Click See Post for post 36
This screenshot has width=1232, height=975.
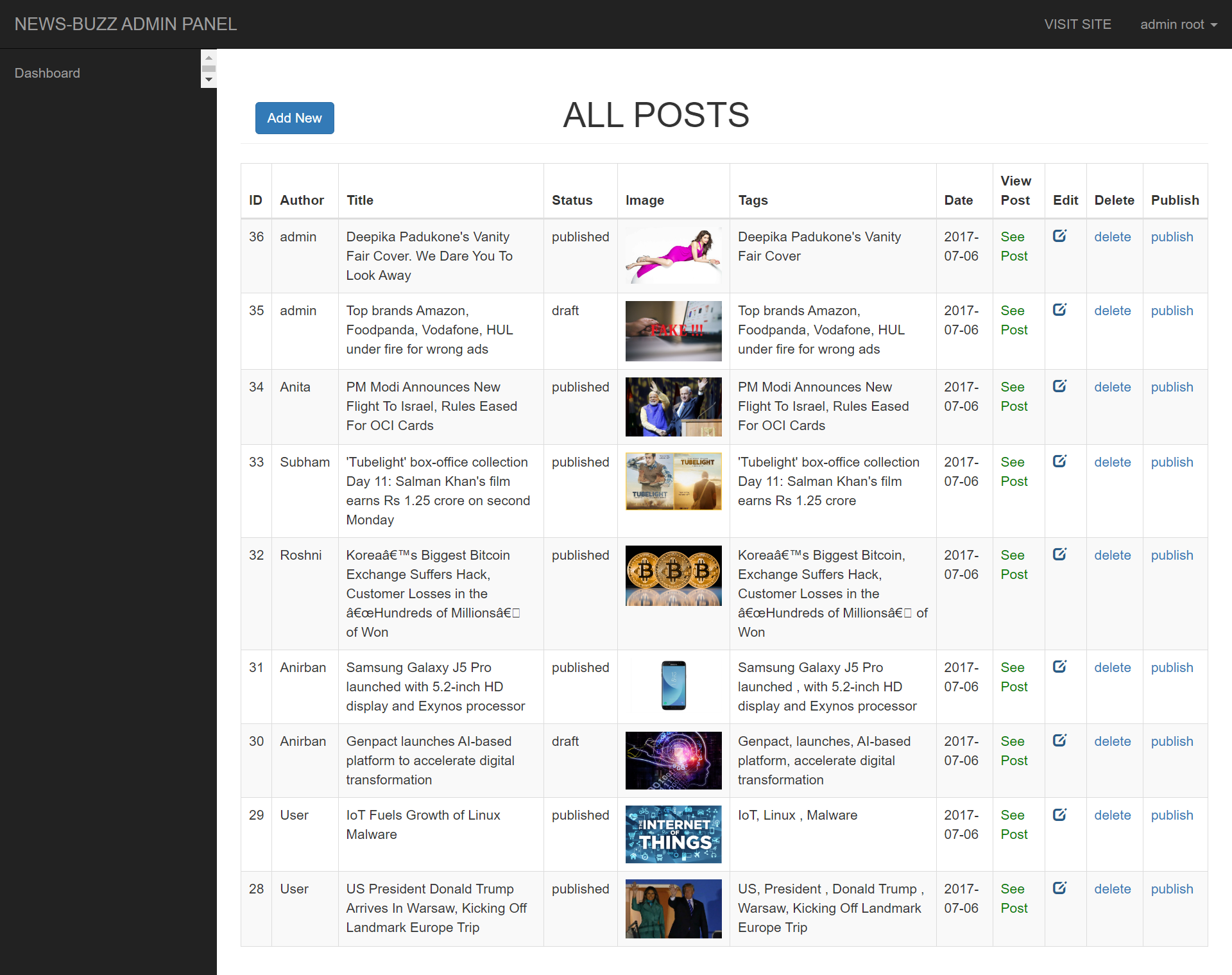[1014, 246]
